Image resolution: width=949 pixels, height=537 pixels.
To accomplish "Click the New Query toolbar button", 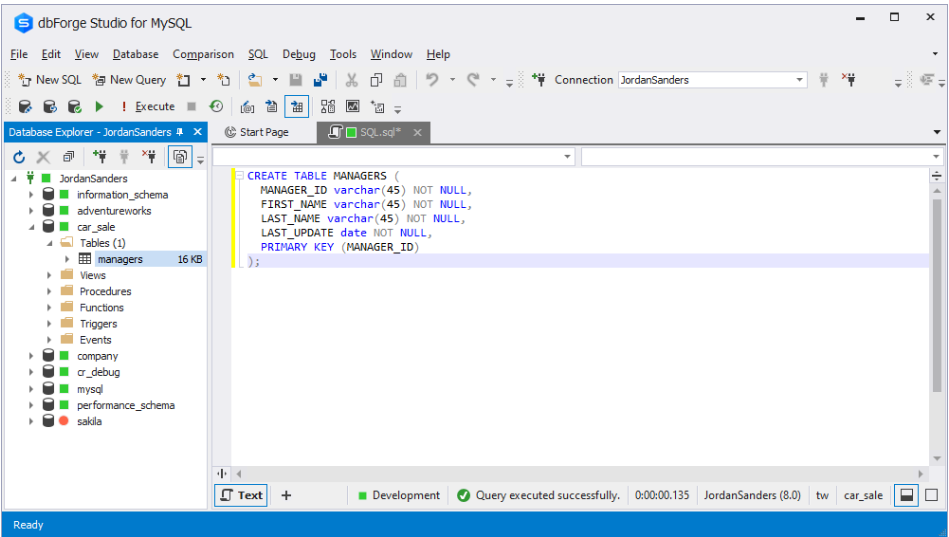I will 129,80.
